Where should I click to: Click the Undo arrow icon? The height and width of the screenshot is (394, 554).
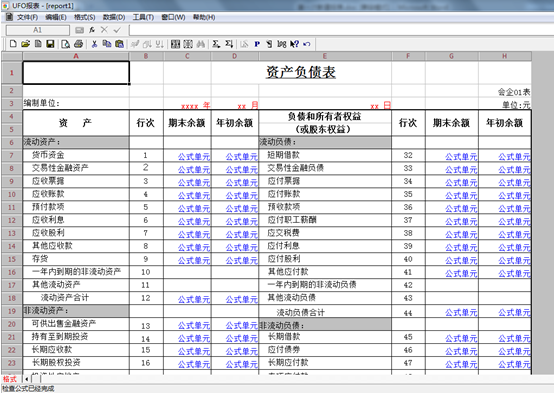307,44
